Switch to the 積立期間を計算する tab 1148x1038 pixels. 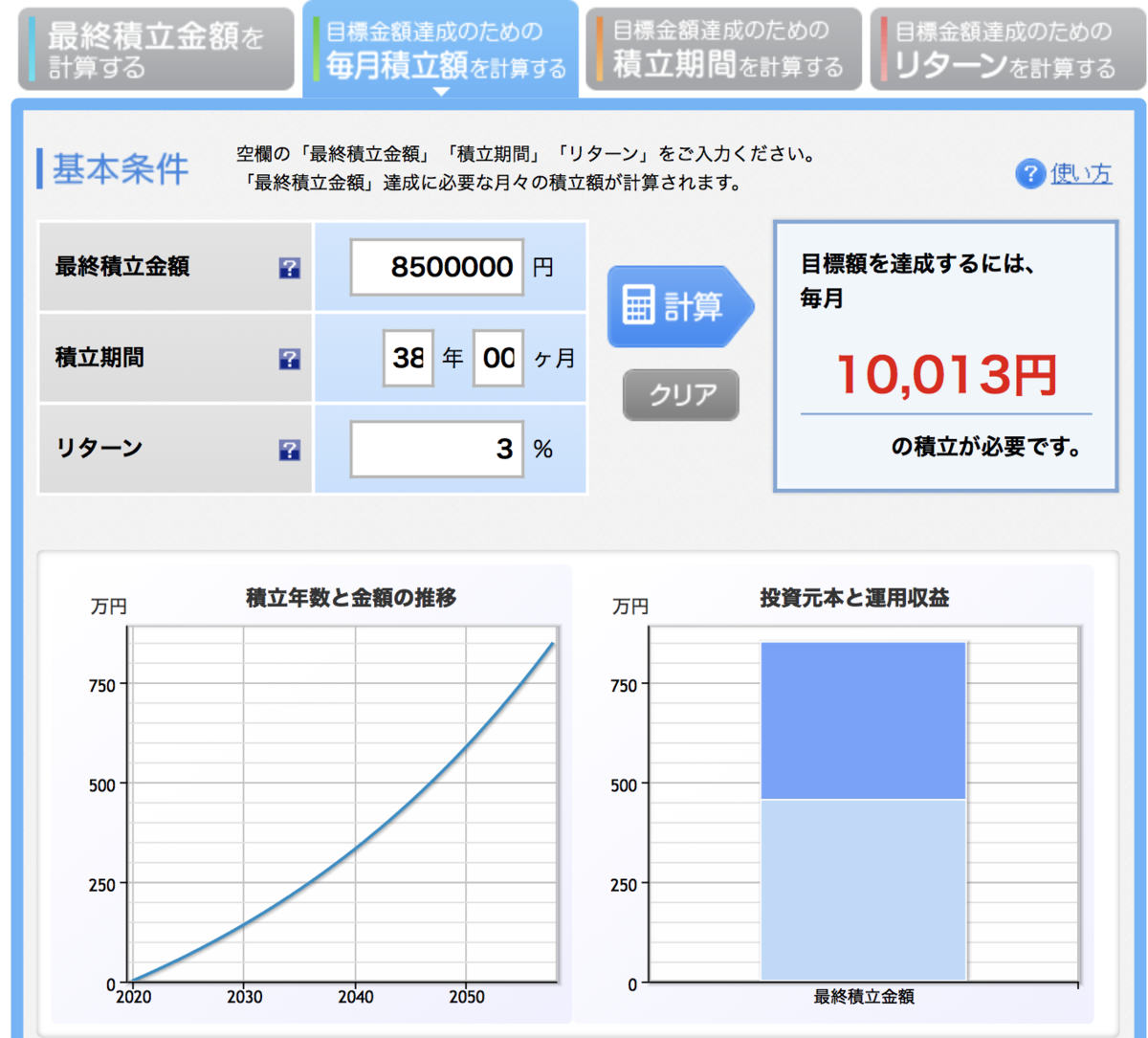[723, 50]
